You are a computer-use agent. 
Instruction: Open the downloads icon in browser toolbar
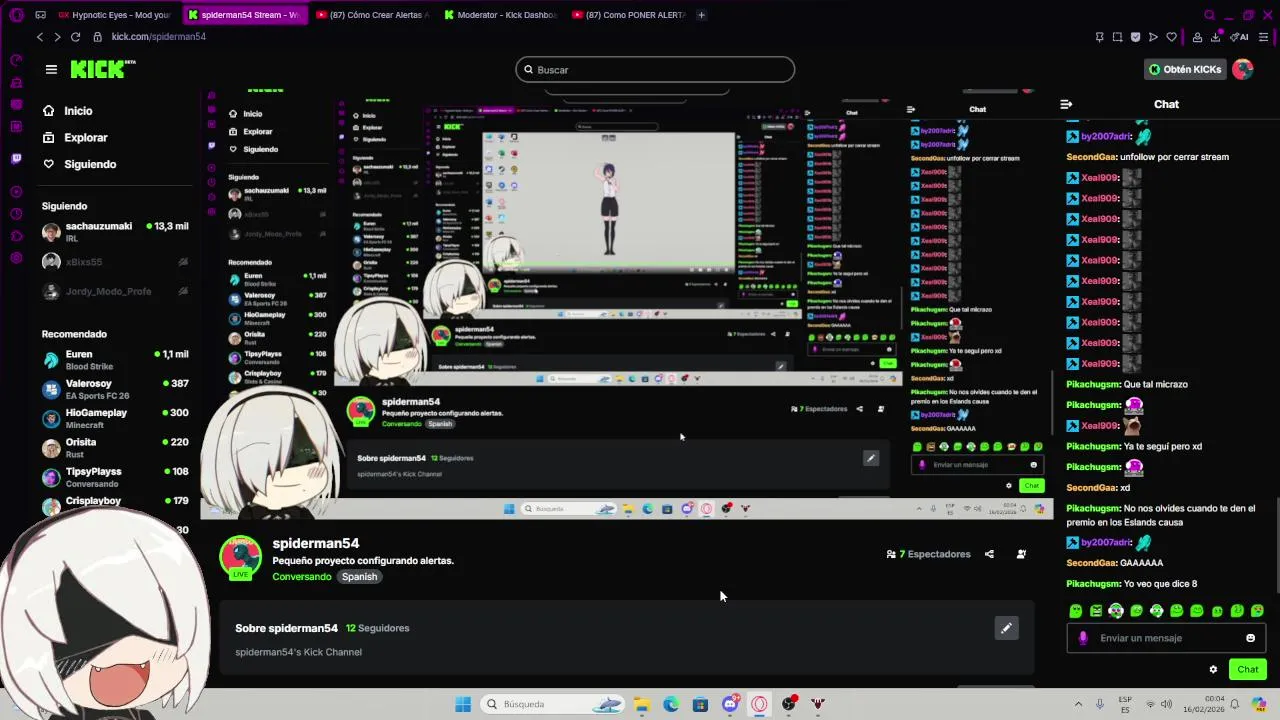click(1216, 37)
